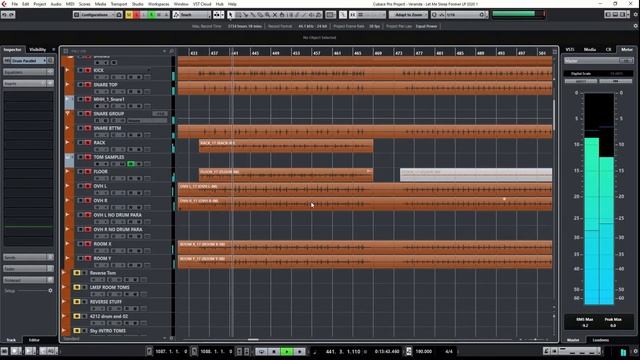Click the green Play button in transport
The image size is (640, 360).
(287, 351)
